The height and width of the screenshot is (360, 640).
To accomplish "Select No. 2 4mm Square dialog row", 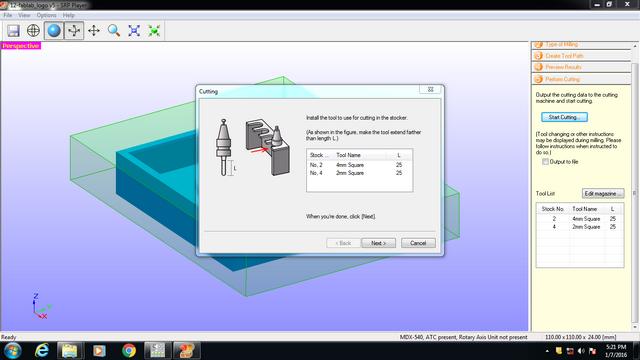I will (x=359, y=165).
